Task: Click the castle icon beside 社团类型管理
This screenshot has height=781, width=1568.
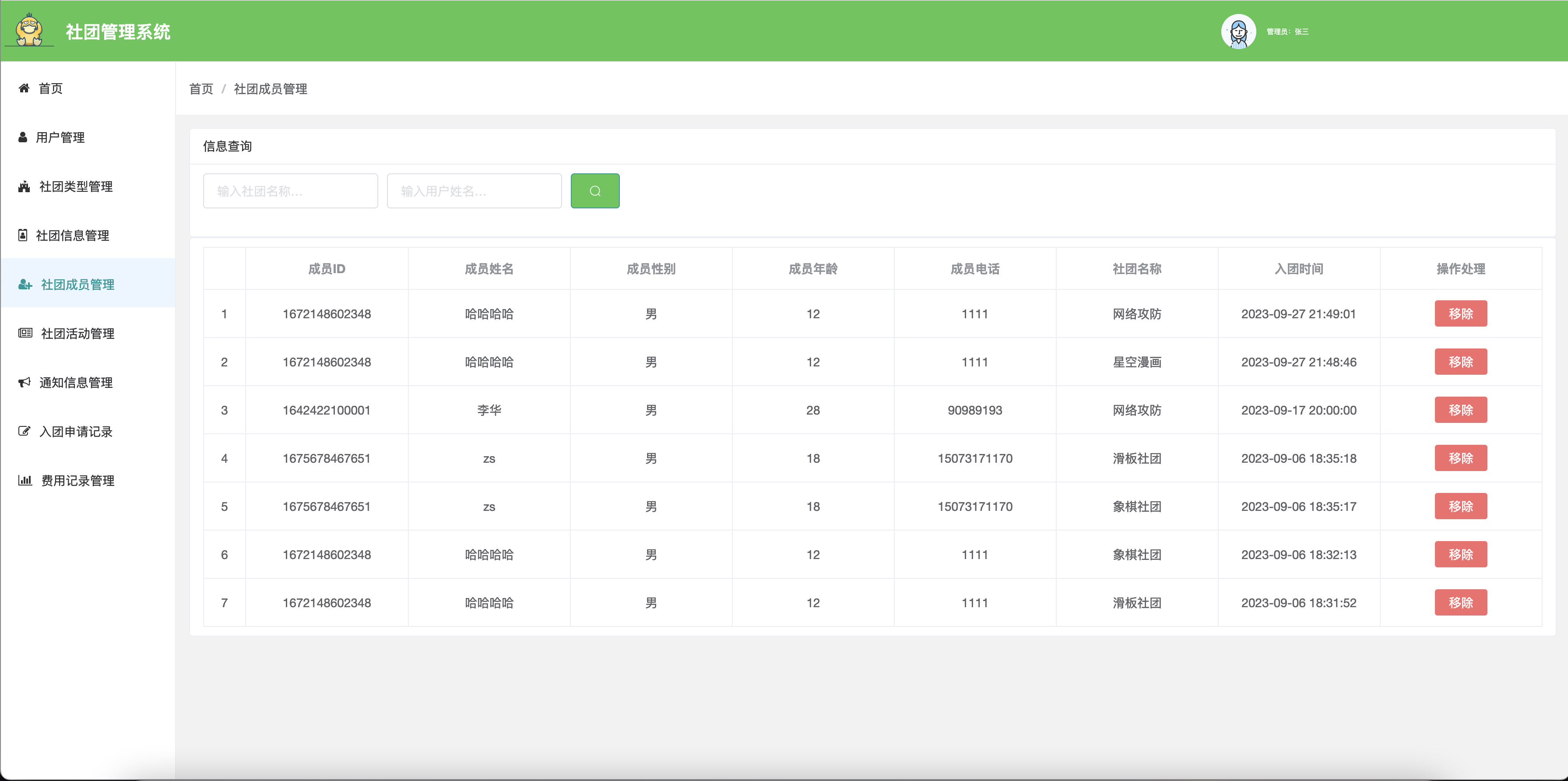Action: click(24, 186)
